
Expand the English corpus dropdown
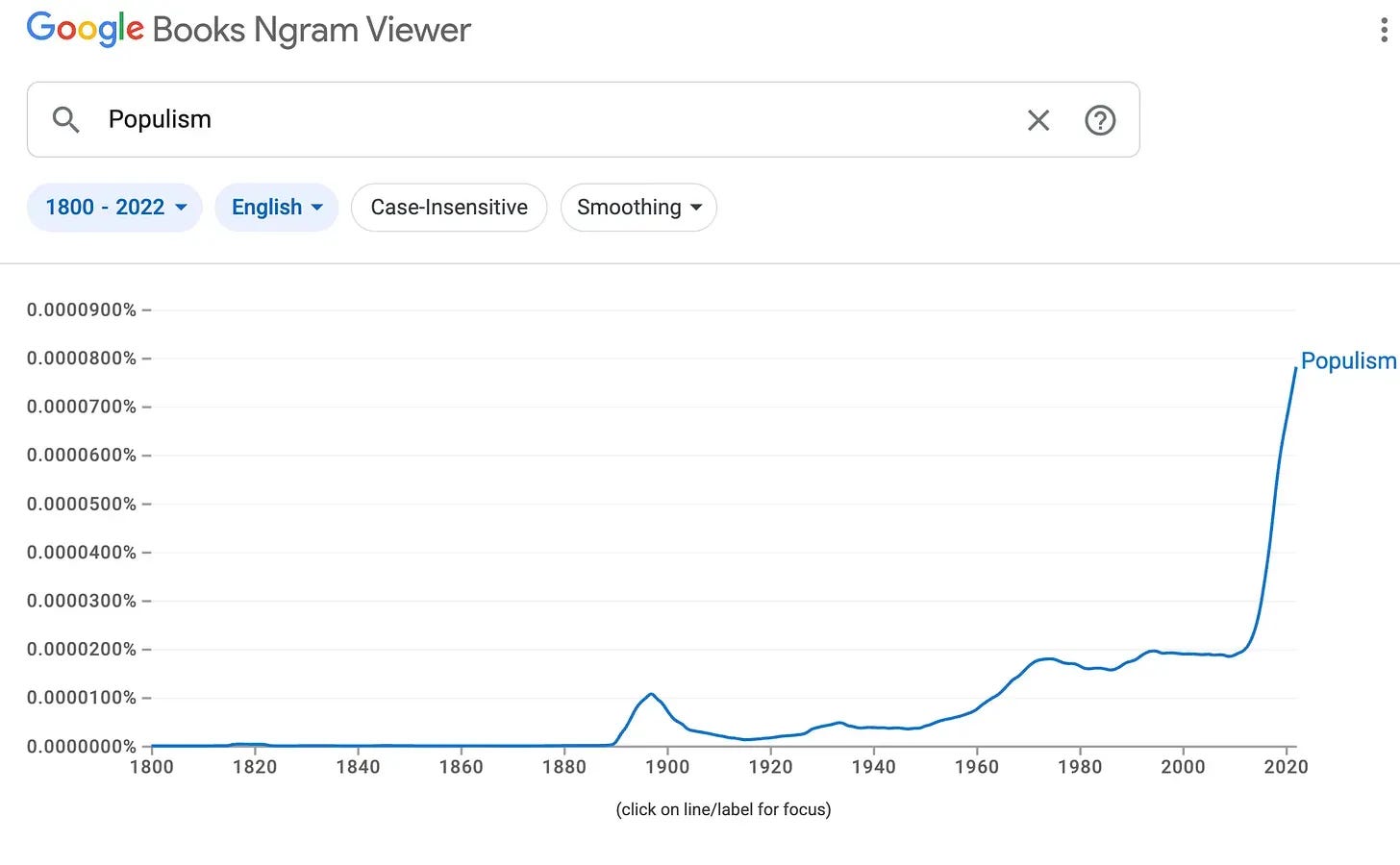pyautogui.click(x=277, y=208)
